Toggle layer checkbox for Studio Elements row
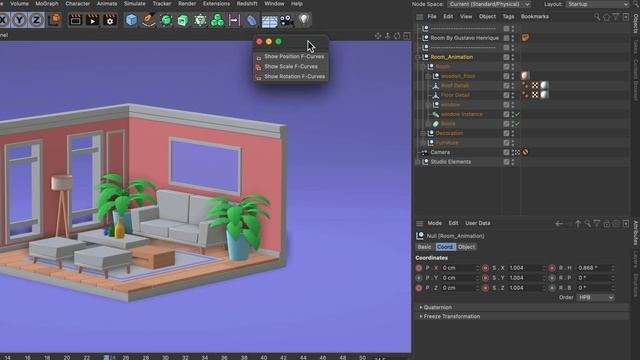Screen dimensions: 640x360 pos(506,162)
